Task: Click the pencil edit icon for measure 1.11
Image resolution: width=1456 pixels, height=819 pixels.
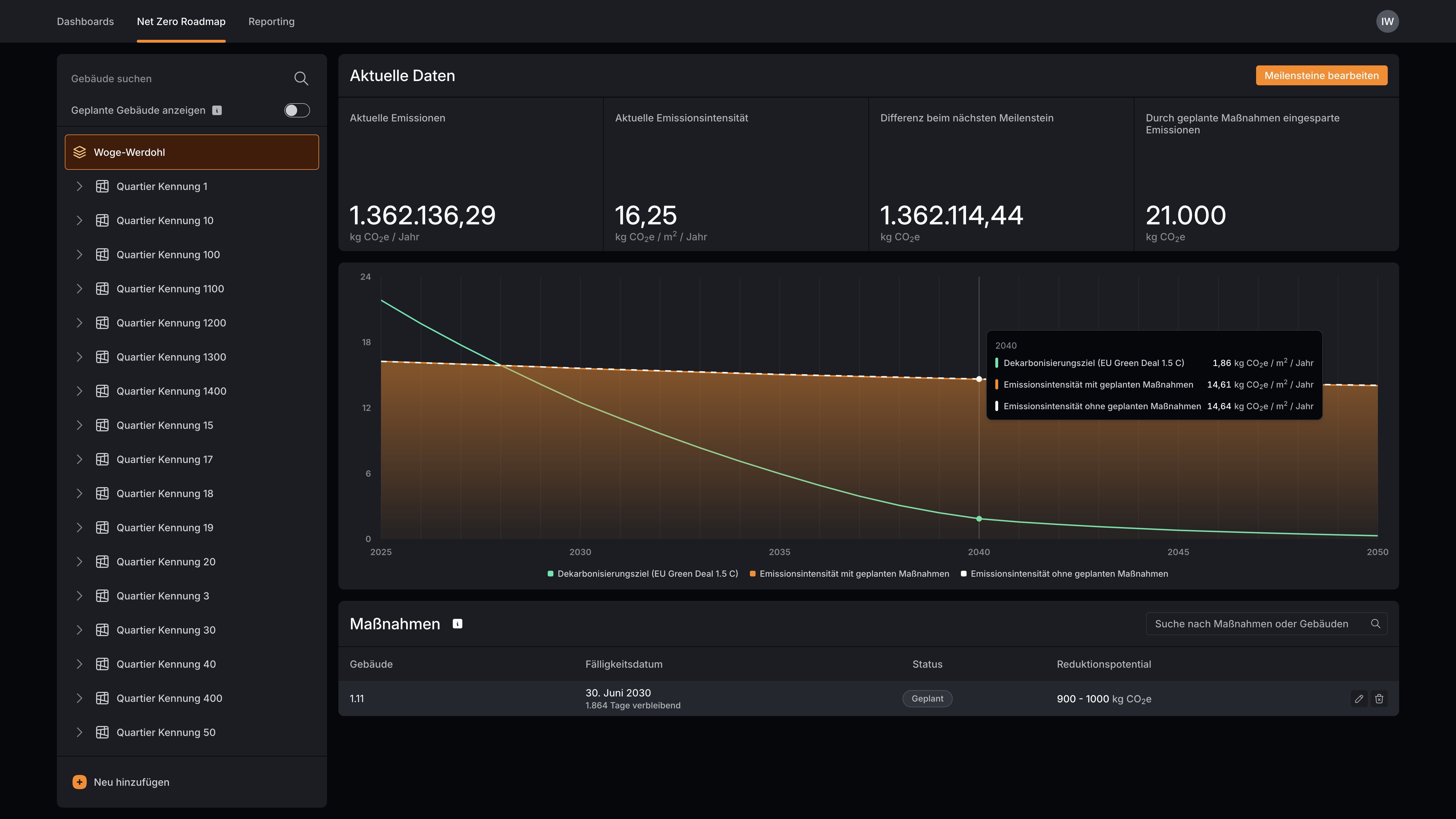Action: [1359, 699]
